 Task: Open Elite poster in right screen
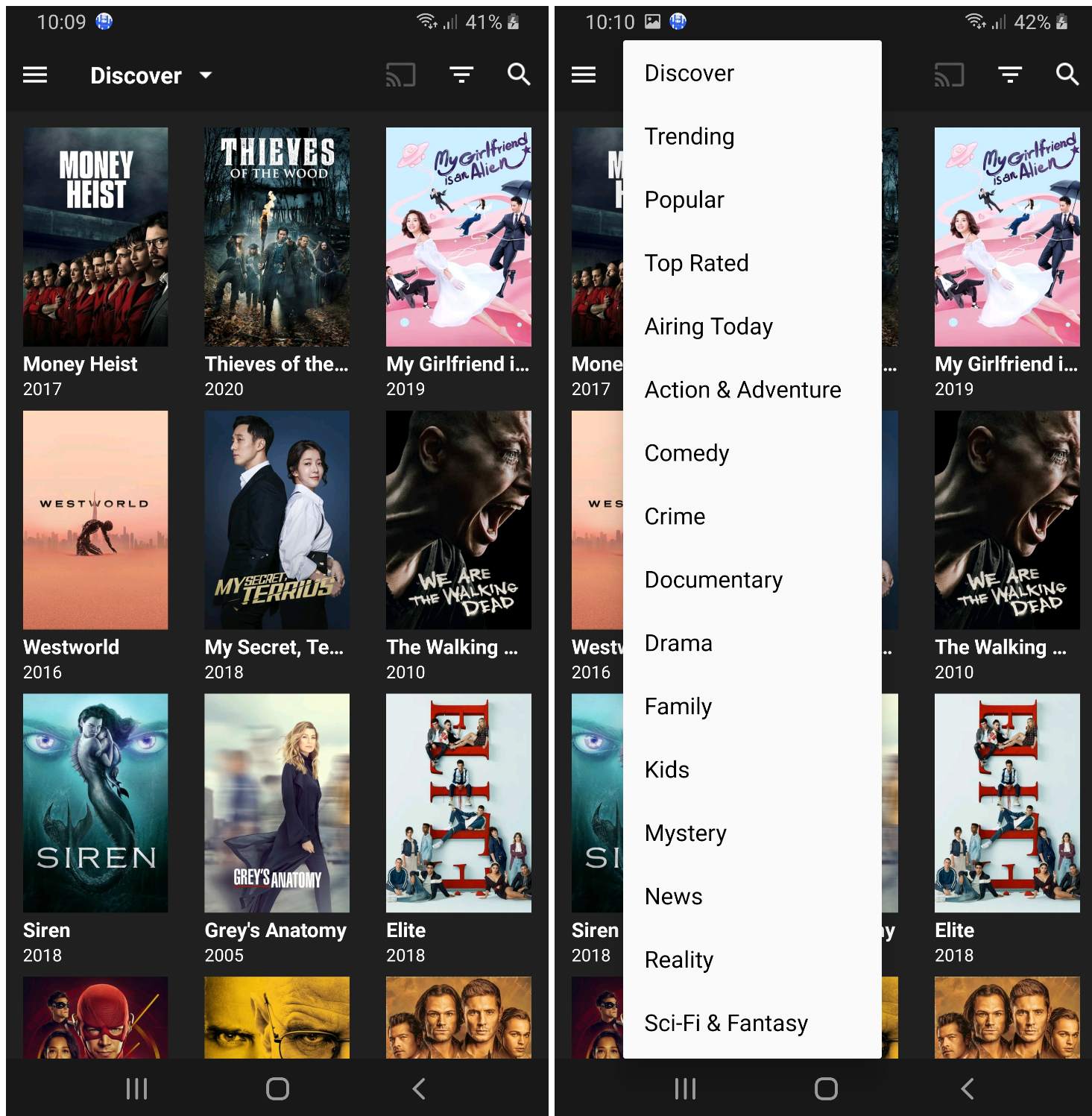[1007, 803]
